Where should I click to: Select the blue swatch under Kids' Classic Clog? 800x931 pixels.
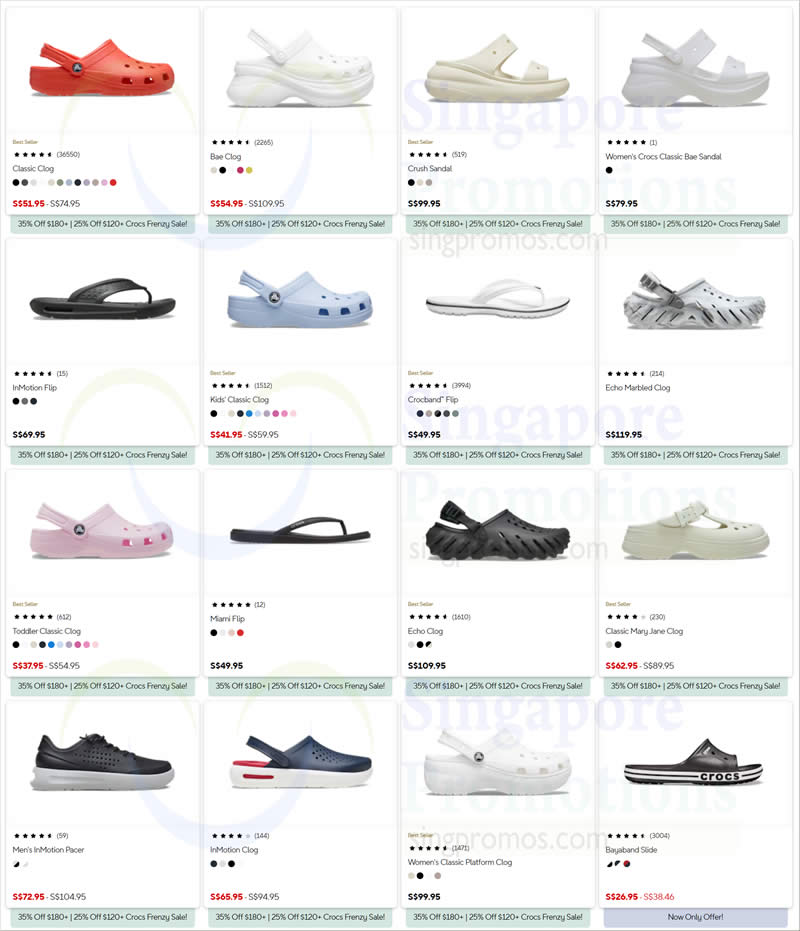coord(249,413)
